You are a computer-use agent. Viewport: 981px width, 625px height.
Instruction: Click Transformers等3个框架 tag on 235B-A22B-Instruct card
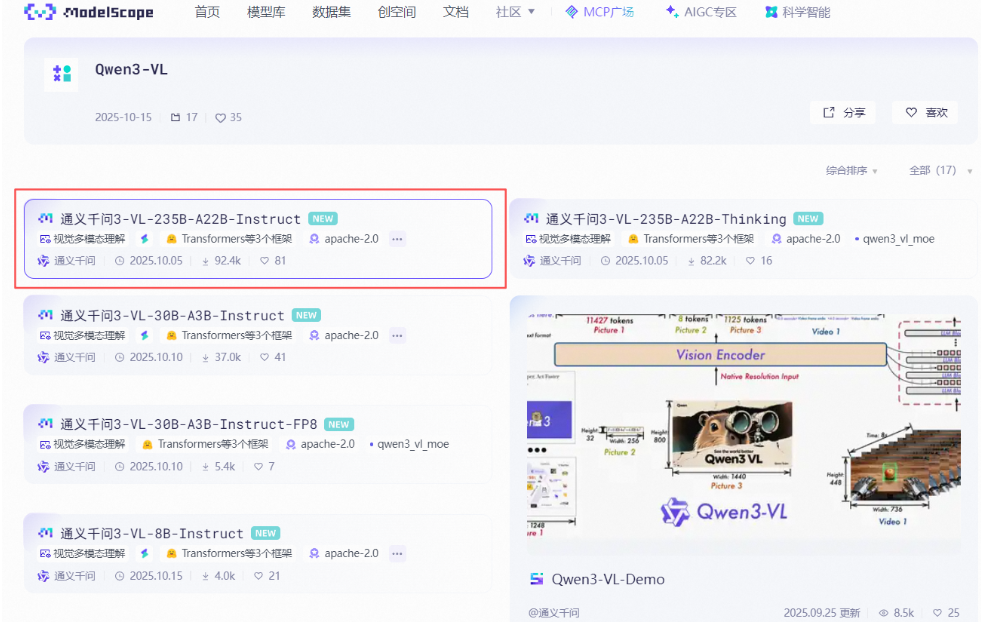(229, 239)
